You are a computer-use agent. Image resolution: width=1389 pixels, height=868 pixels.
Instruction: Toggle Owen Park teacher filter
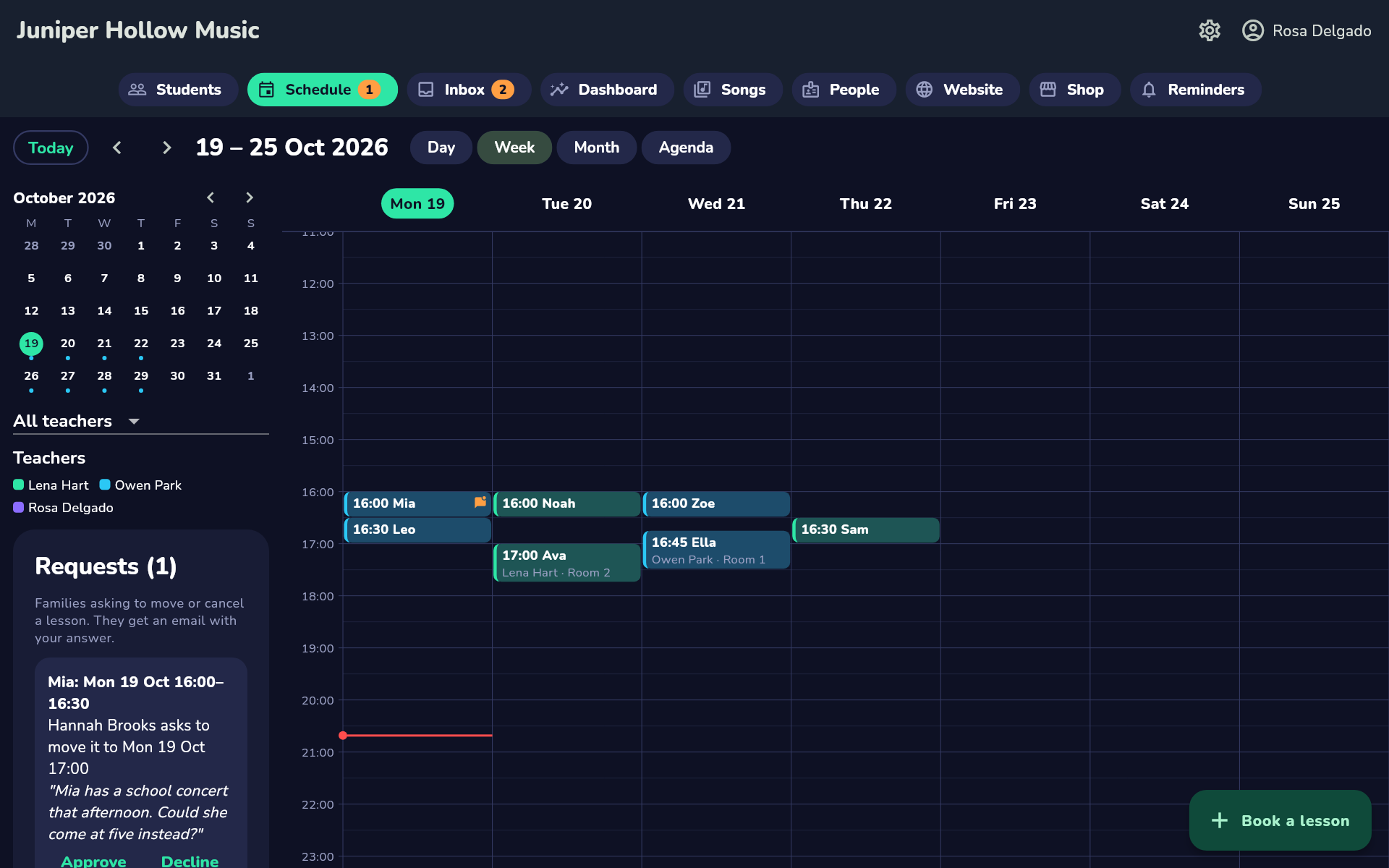coord(140,485)
